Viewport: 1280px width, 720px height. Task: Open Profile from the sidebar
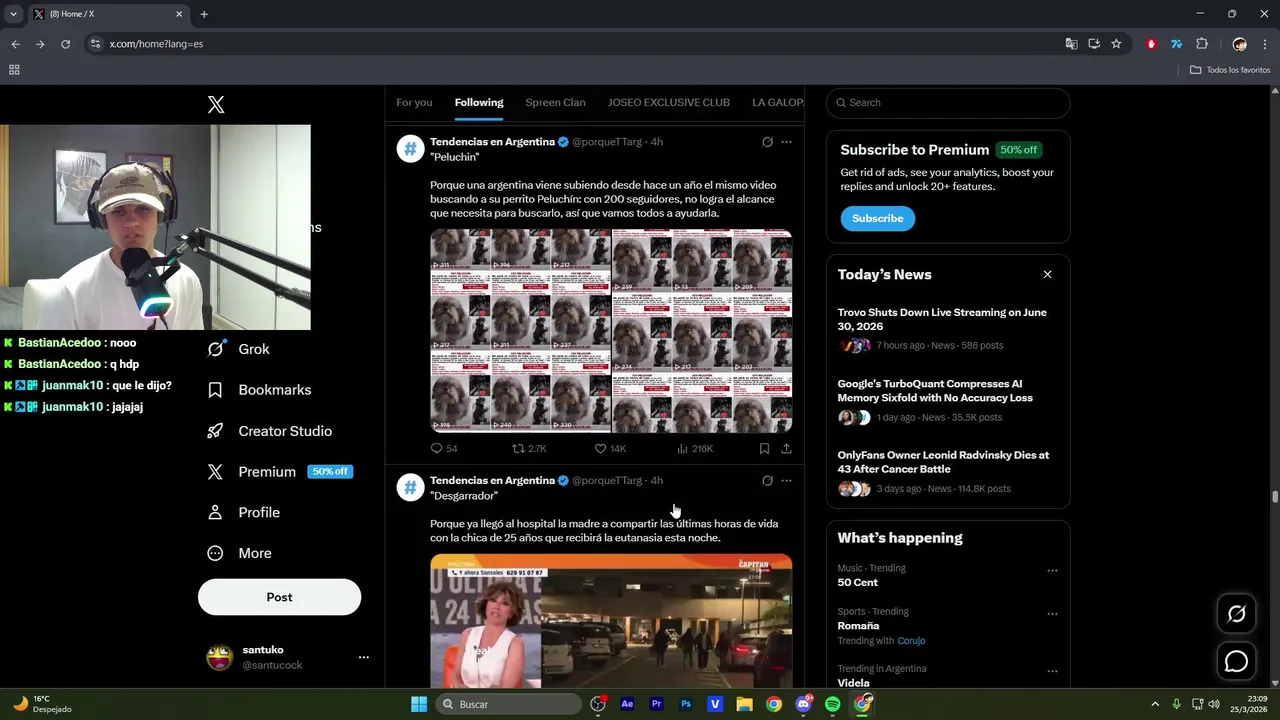tap(243, 512)
